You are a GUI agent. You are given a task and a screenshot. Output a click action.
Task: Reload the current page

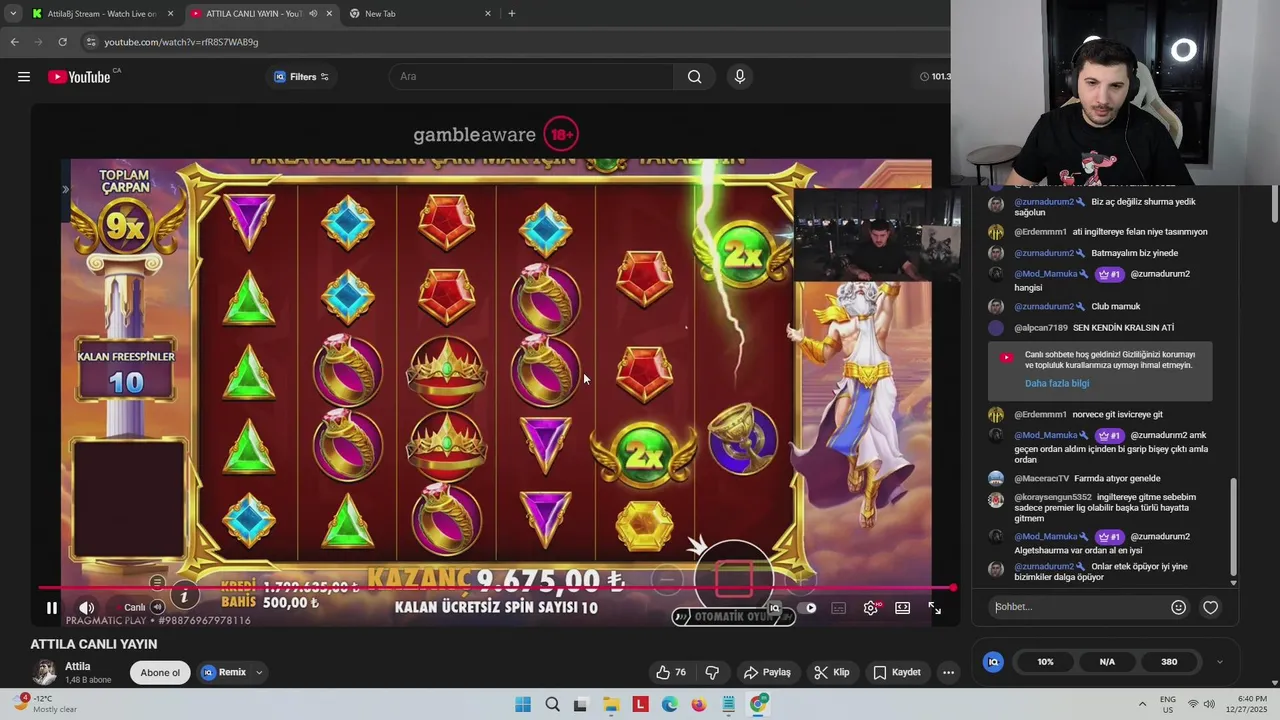pyautogui.click(x=62, y=42)
